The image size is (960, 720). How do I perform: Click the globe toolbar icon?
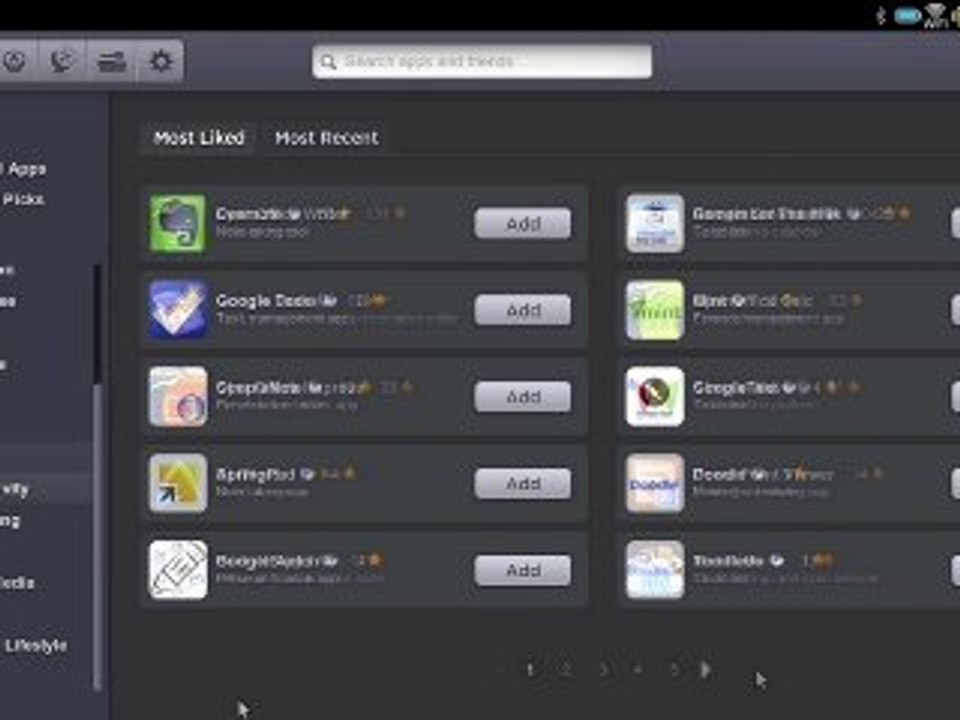(62, 61)
